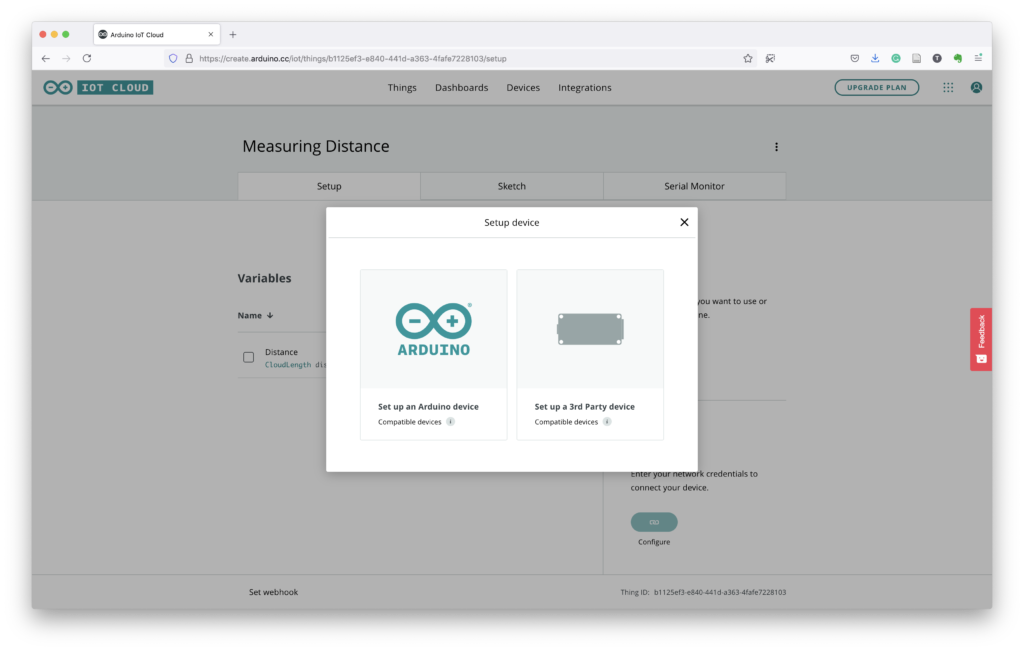The width and height of the screenshot is (1024, 651).
Task: Switch to the Serial Monitor tab
Action: pos(694,186)
